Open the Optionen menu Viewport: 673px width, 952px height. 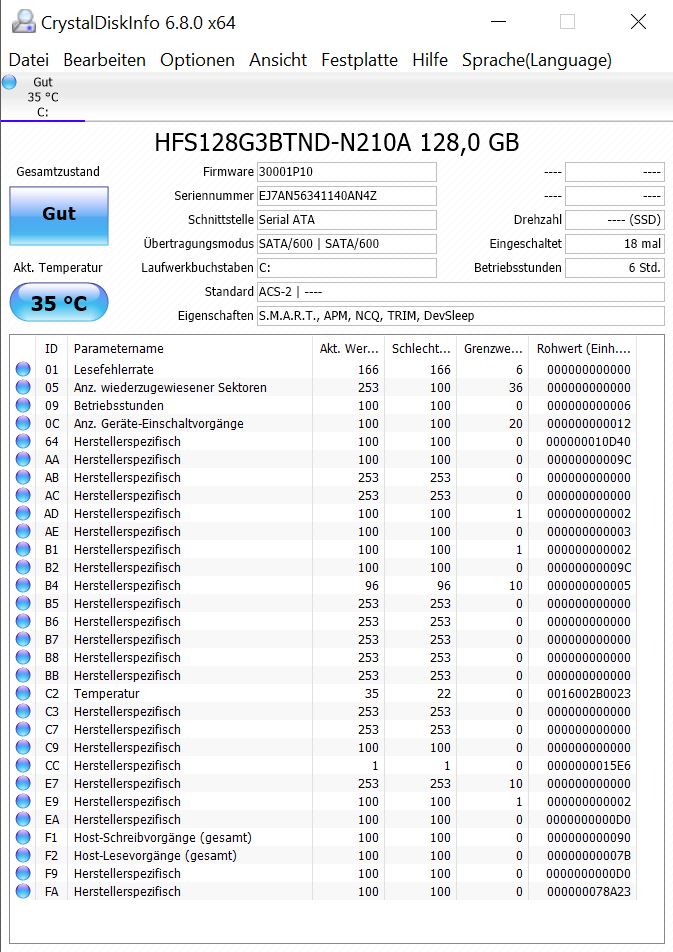(x=197, y=60)
